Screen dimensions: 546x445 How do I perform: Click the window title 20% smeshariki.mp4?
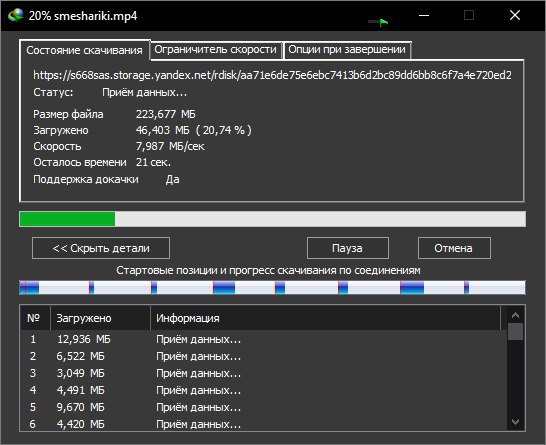pos(83,16)
